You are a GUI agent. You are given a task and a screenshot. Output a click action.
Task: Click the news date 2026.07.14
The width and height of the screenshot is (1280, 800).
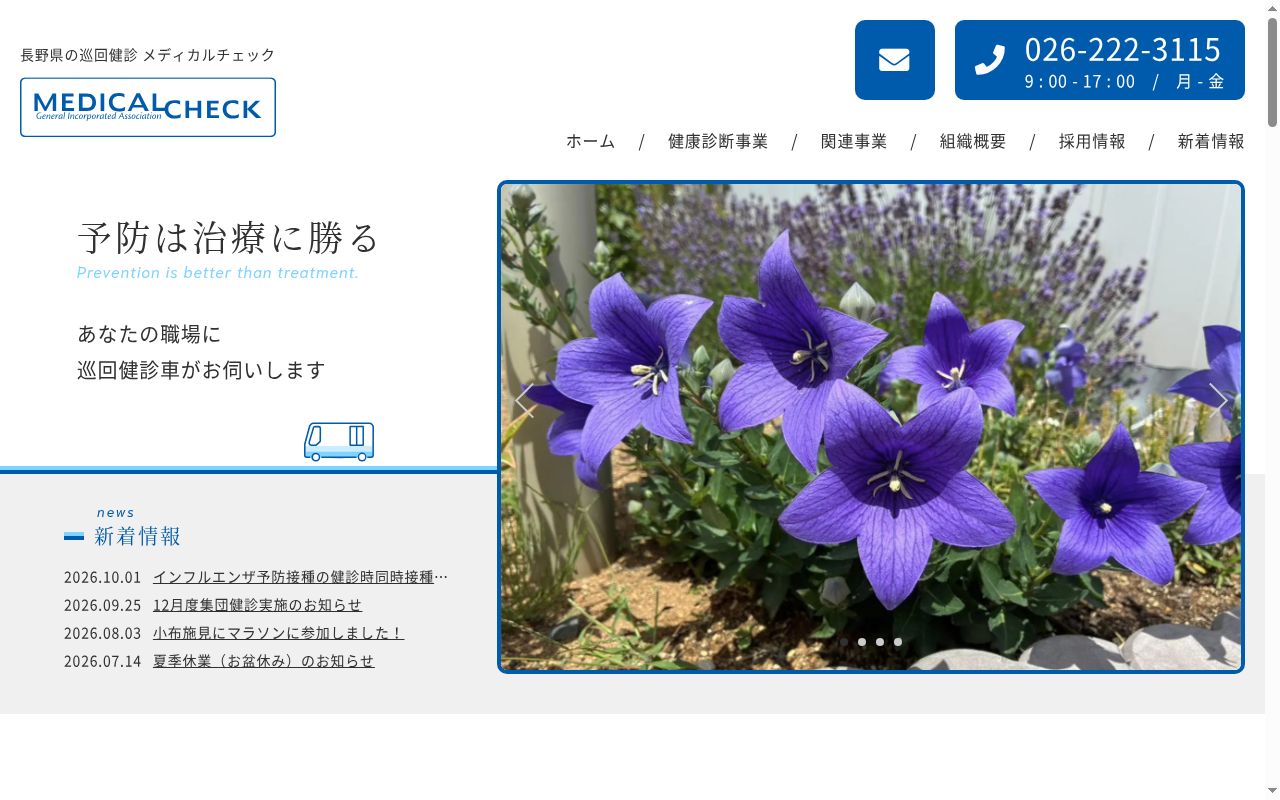pos(103,661)
